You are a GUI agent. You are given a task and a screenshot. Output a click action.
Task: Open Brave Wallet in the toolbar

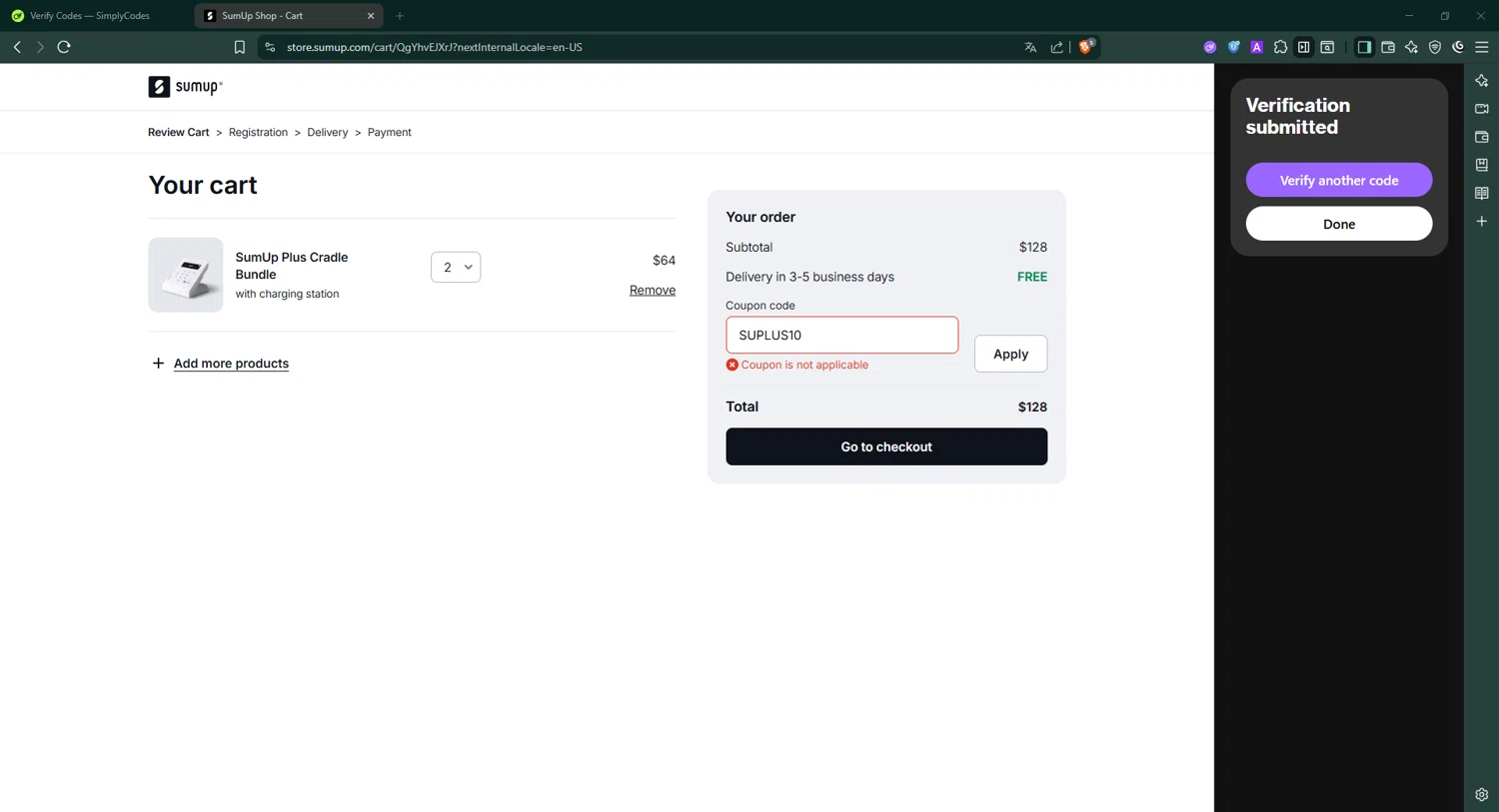point(1388,47)
